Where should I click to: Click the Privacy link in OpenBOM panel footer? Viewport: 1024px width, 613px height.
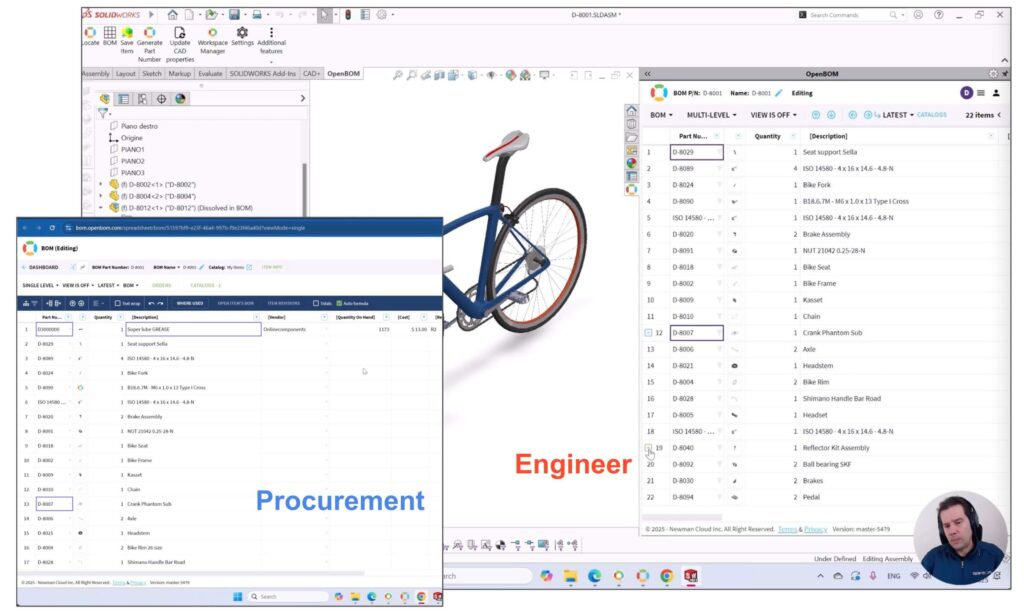point(815,529)
